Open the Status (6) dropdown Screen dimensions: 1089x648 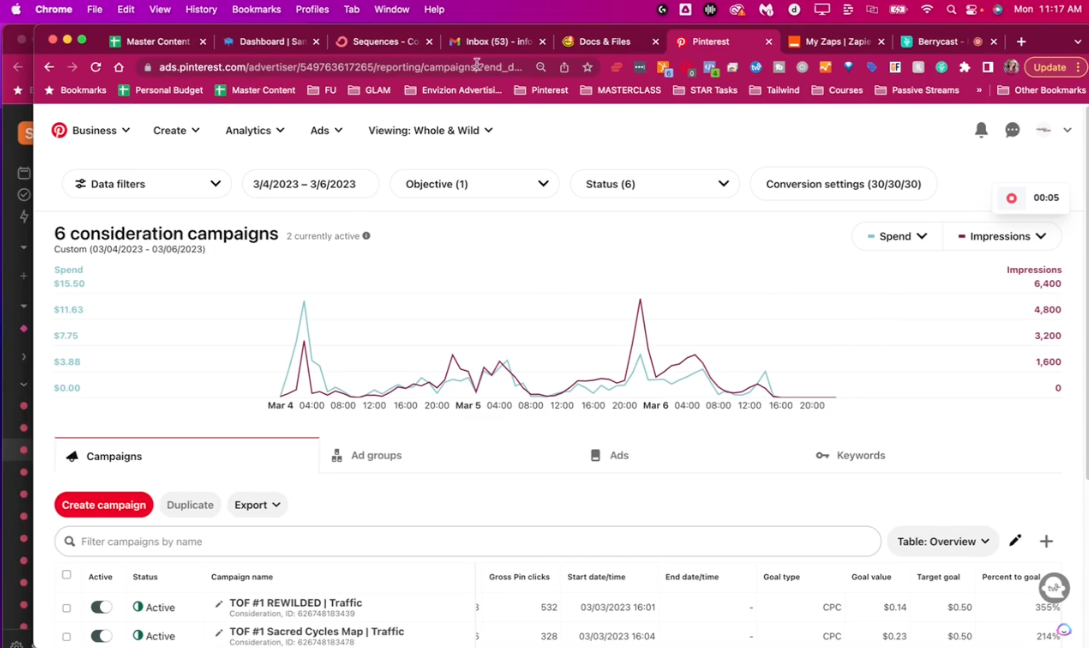[x=655, y=184]
